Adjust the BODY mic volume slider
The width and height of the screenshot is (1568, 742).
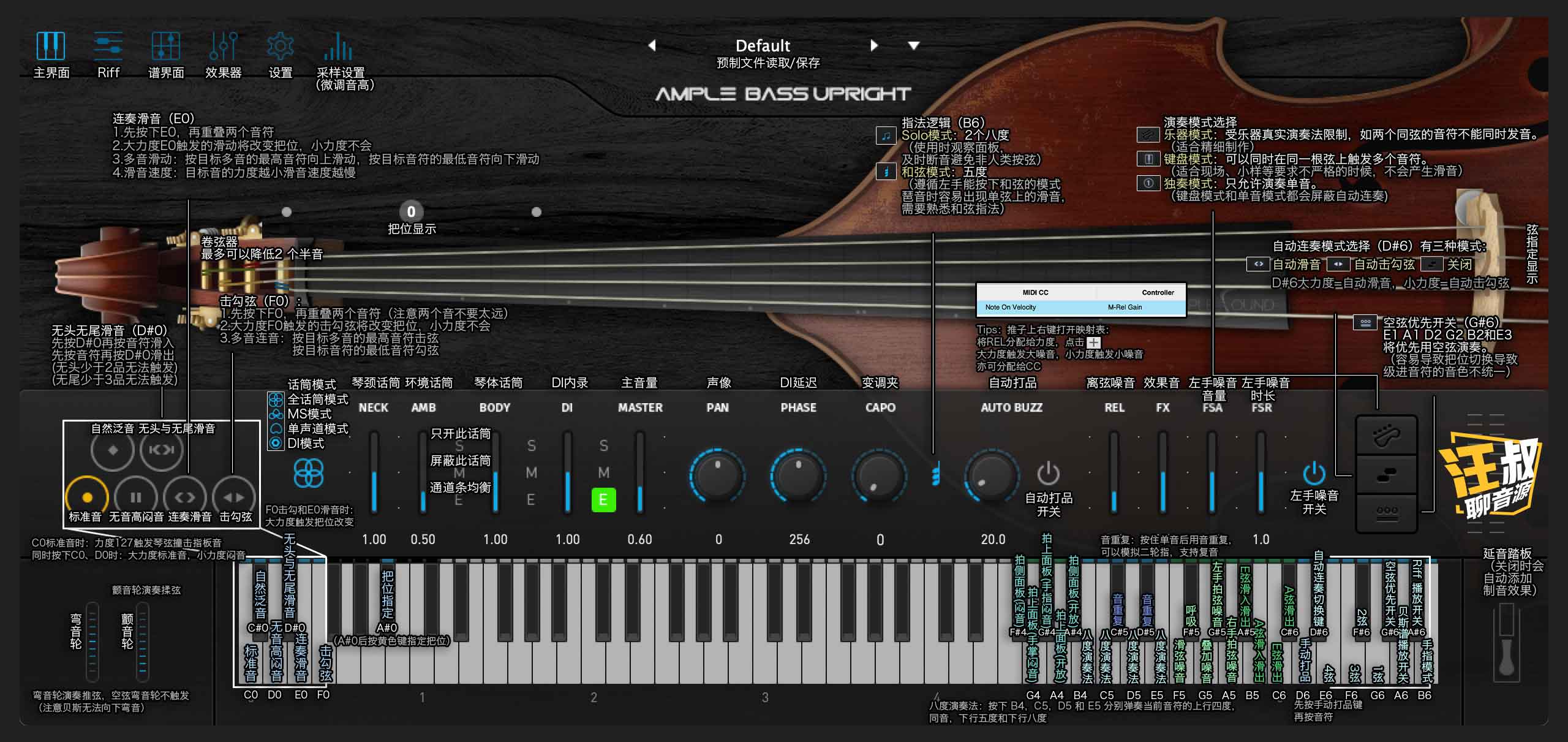pyautogui.click(x=495, y=472)
